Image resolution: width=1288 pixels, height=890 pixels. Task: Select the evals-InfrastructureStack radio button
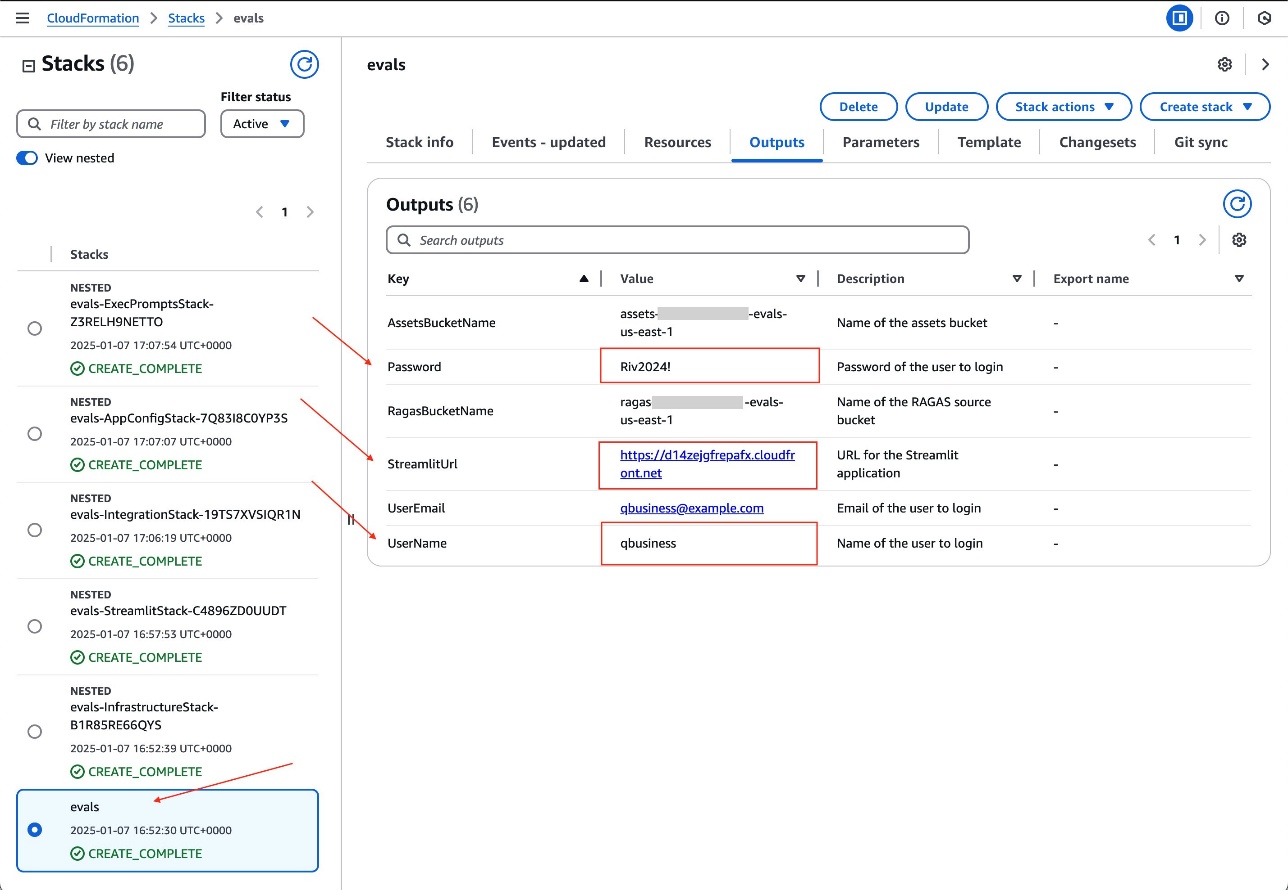[x=35, y=732]
